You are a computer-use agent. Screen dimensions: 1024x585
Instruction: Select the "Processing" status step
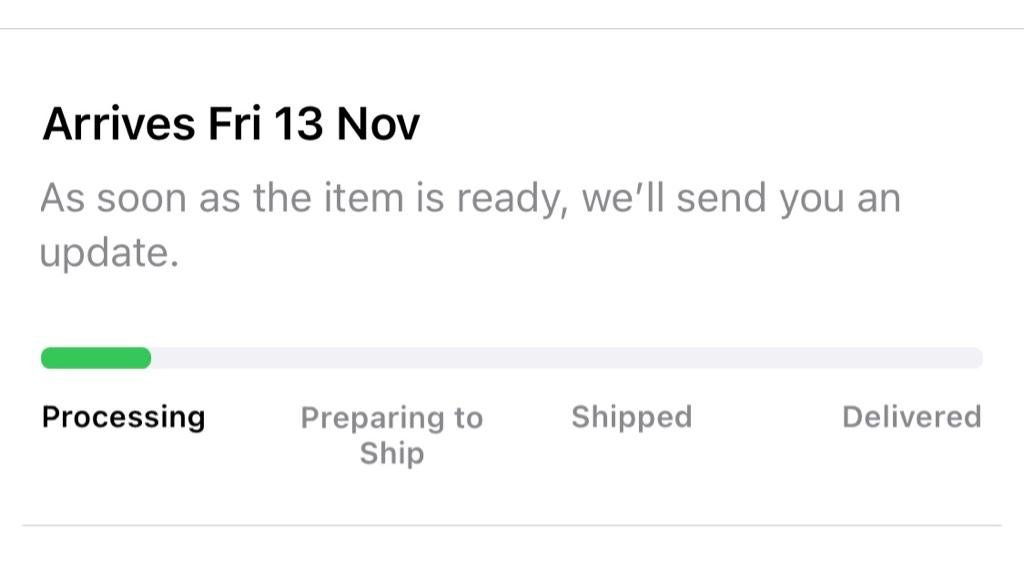pos(123,416)
